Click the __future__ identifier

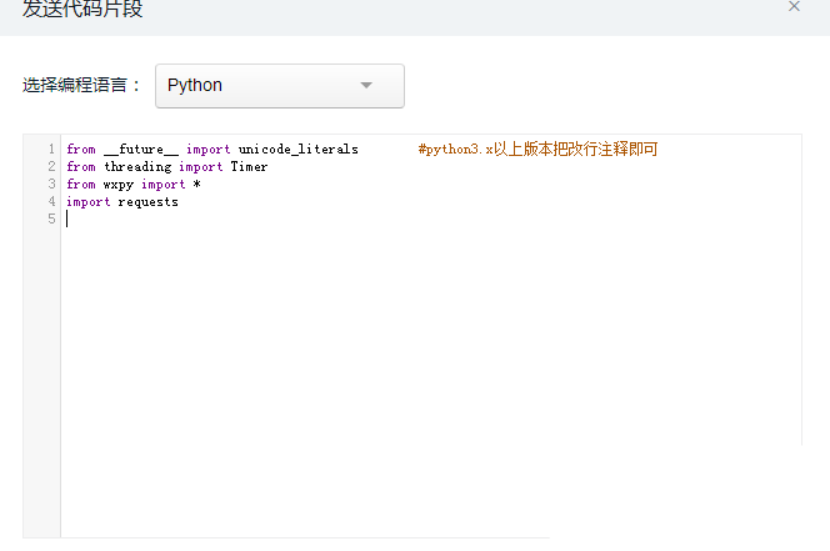(x=141, y=149)
